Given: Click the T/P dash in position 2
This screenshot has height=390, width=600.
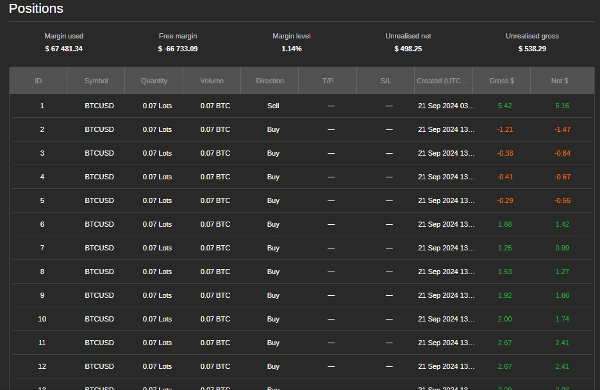Looking at the screenshot, I should pos(331,129).
